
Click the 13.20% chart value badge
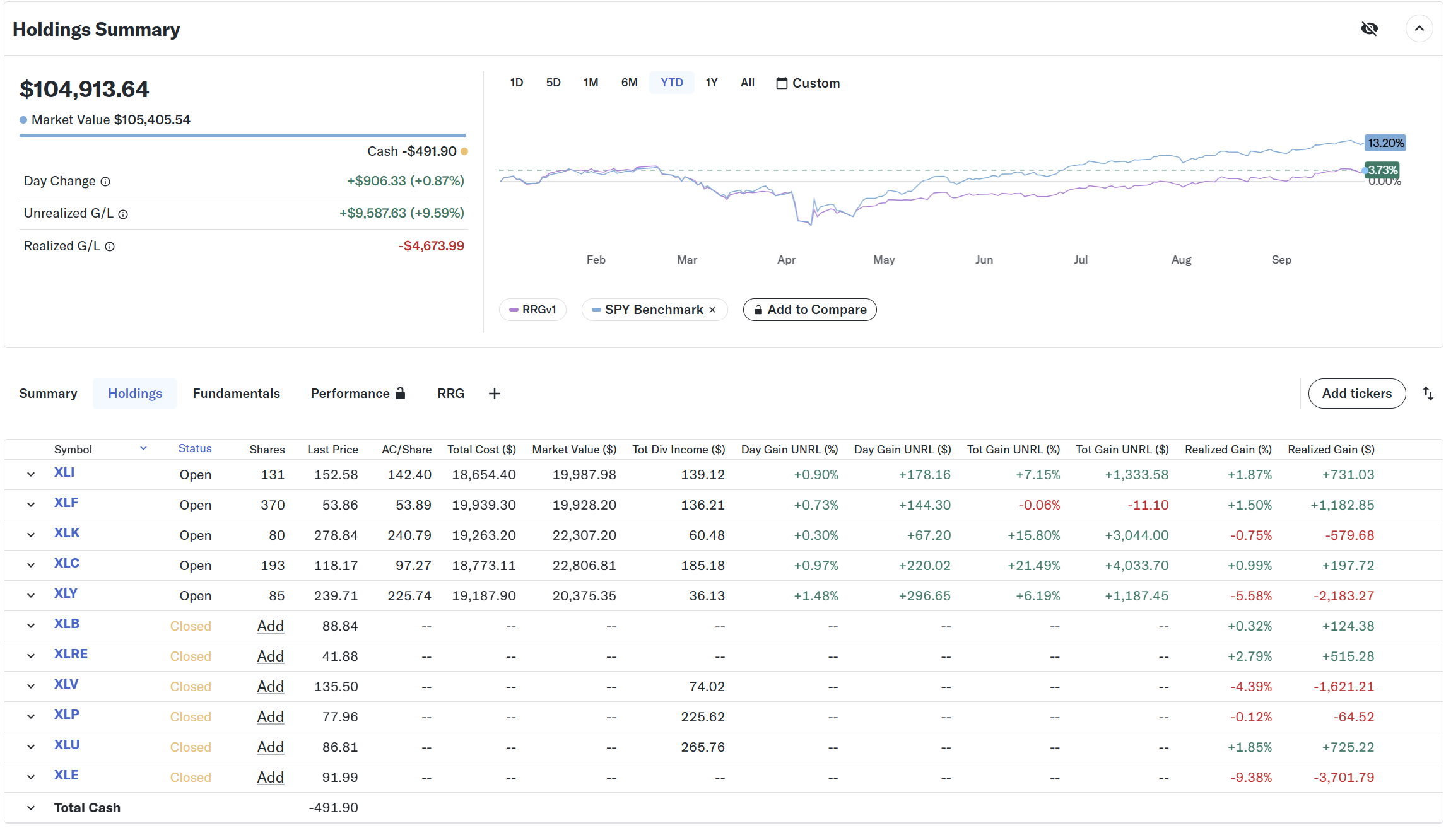[1385, 143]
